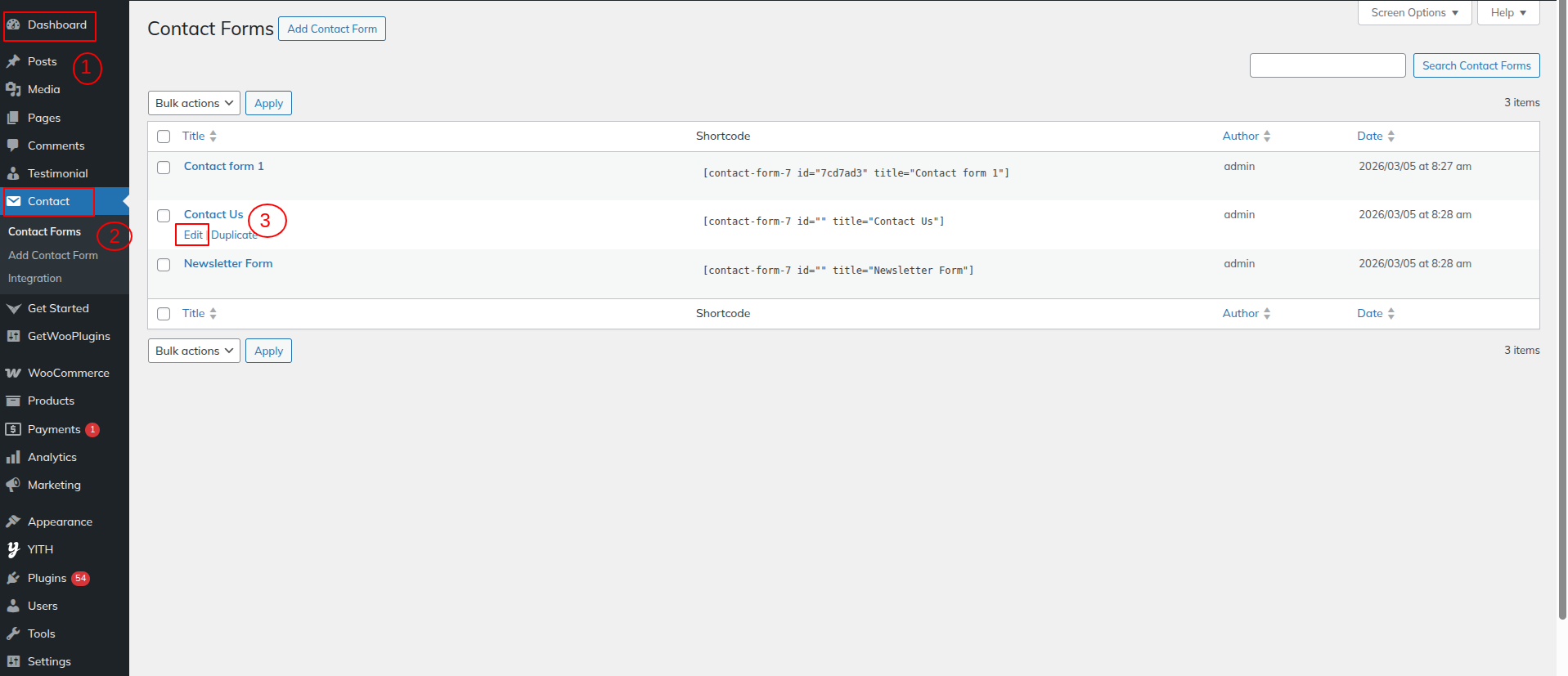Check the Contact form 1 checkbox
Viewport: 1568px width, 676px height.
(x=164, y=168)
